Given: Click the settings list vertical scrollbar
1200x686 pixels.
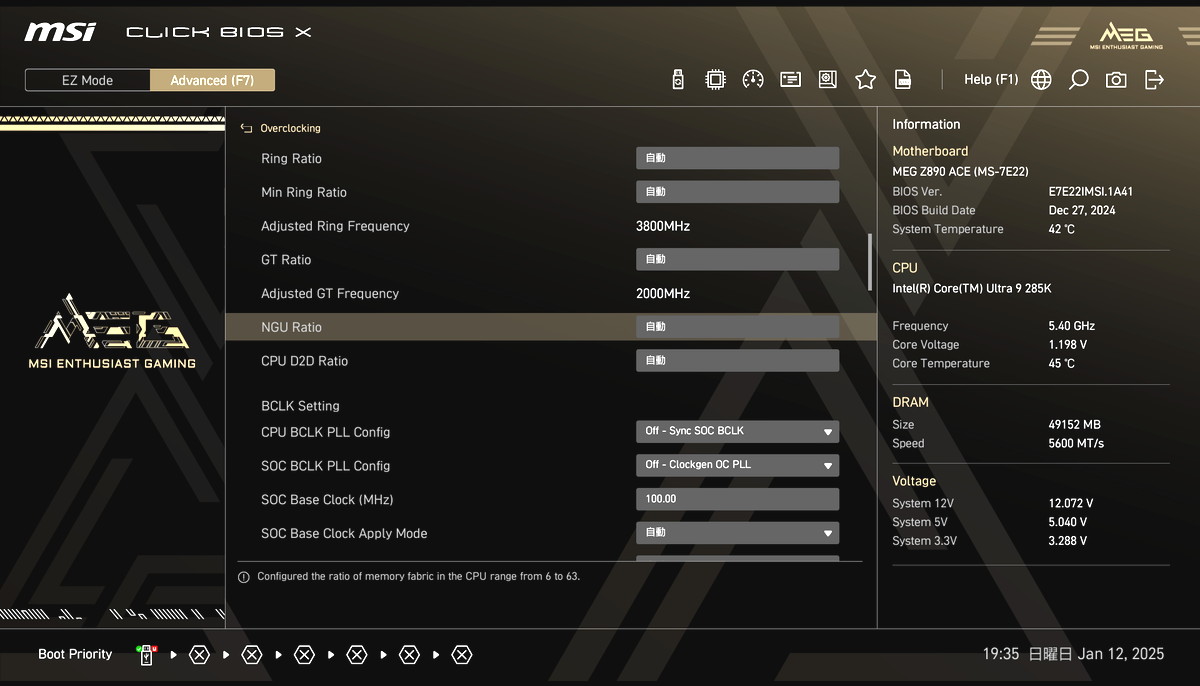Looking at the screenshot, I should click(870, 260).
